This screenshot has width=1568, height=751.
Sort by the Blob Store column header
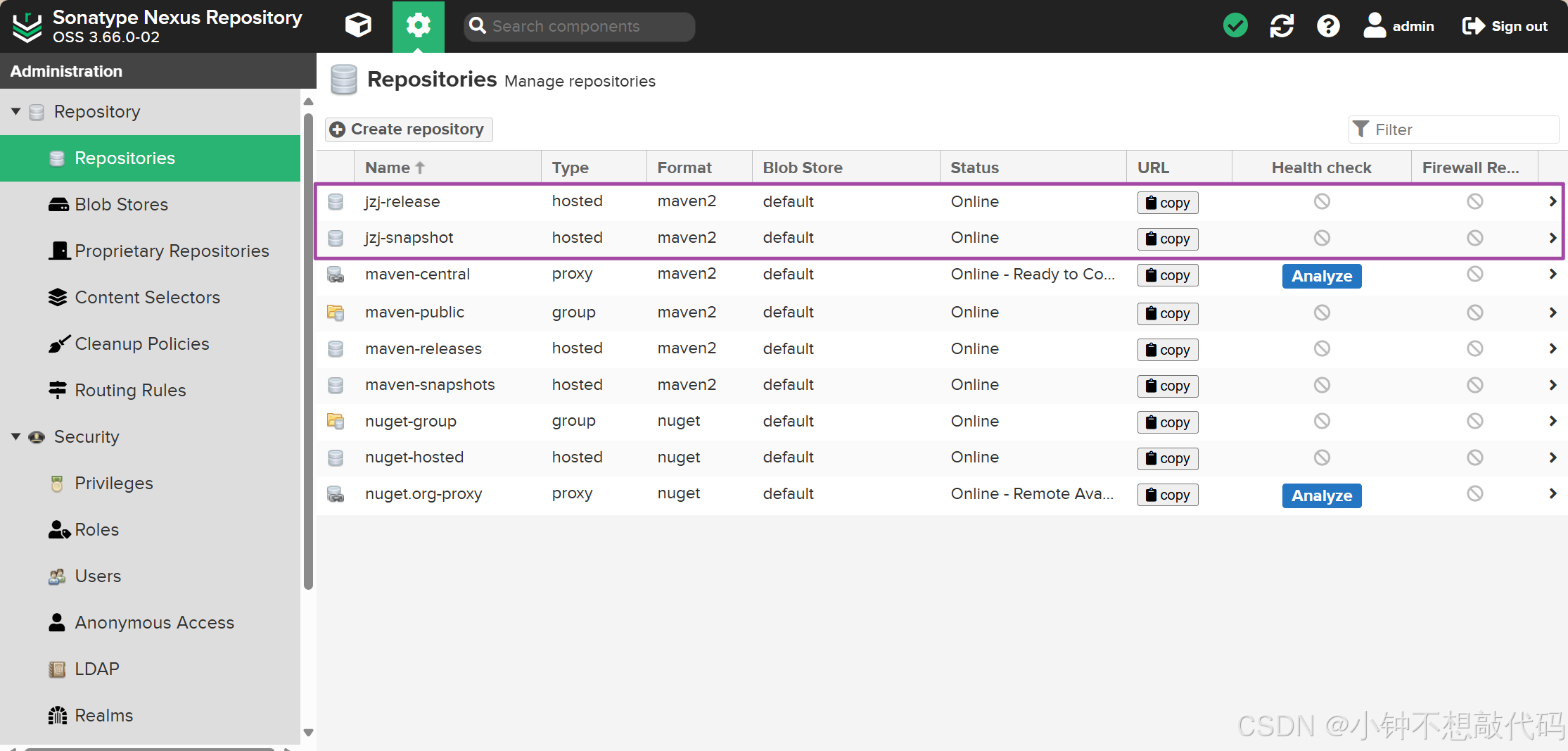(846, 168)
